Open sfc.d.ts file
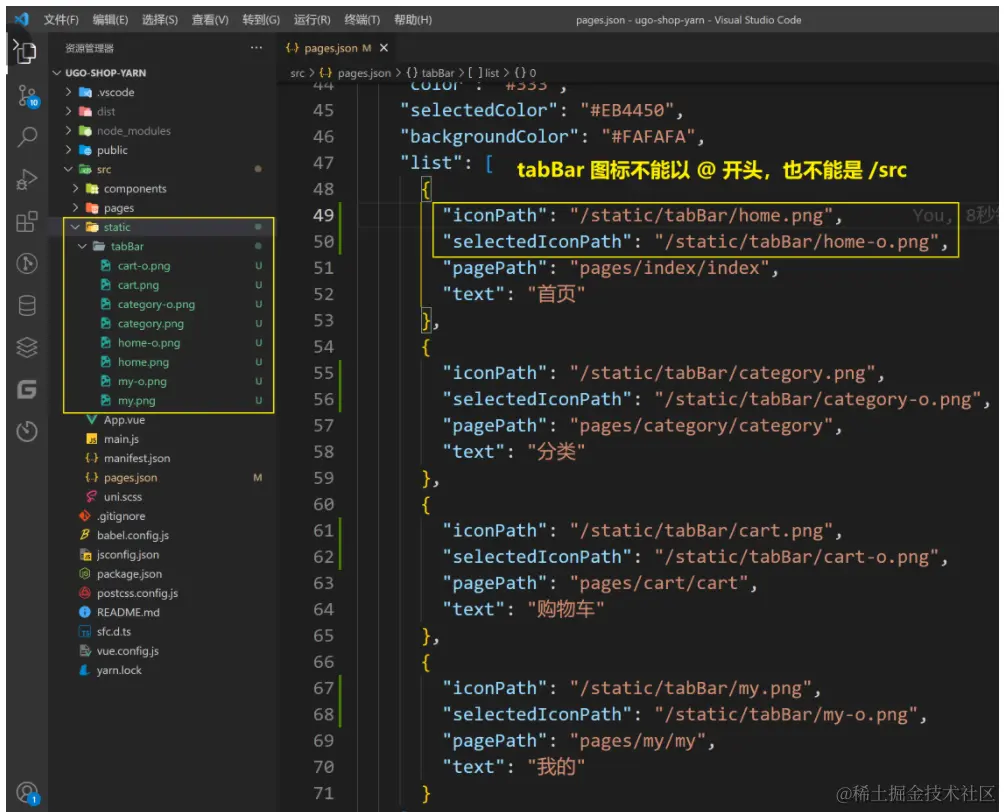Viewport: 1004px width, 812px height. [114, 631]
